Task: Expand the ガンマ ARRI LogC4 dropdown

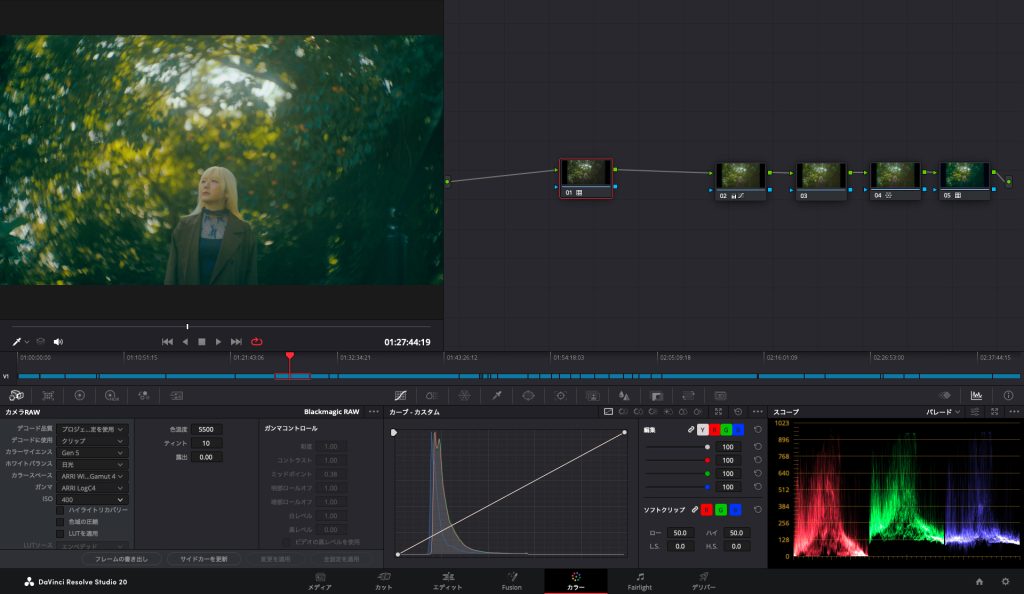Action: pyautogui.click(x=92, y=487)
